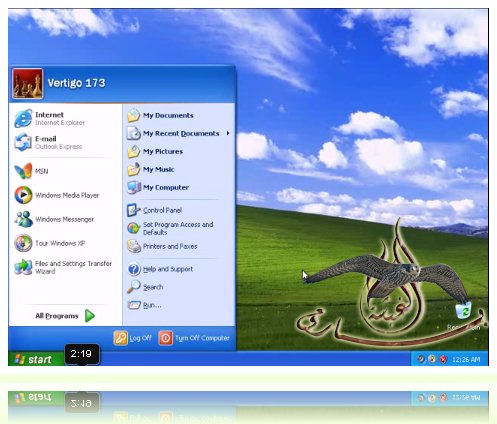Click the Start button on the taskbar

coord(36,359)
